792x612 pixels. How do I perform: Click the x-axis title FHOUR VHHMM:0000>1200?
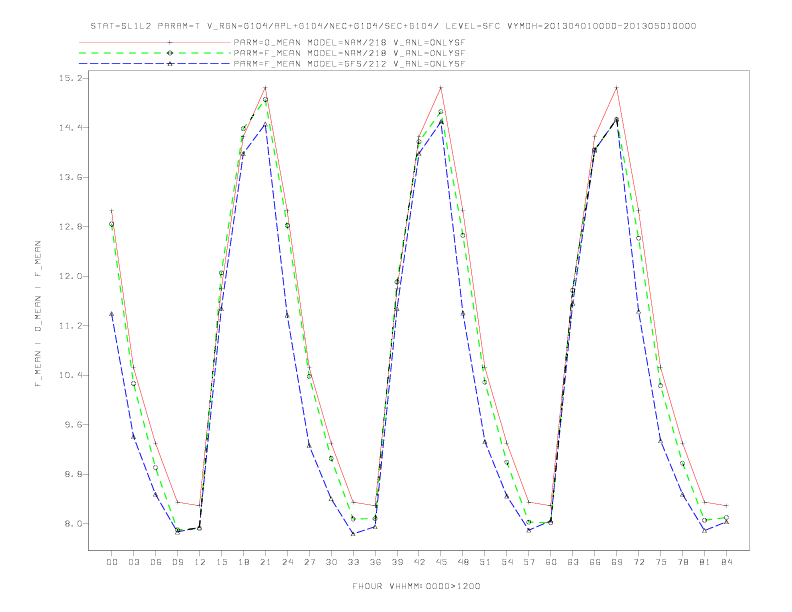coord(416,586)
